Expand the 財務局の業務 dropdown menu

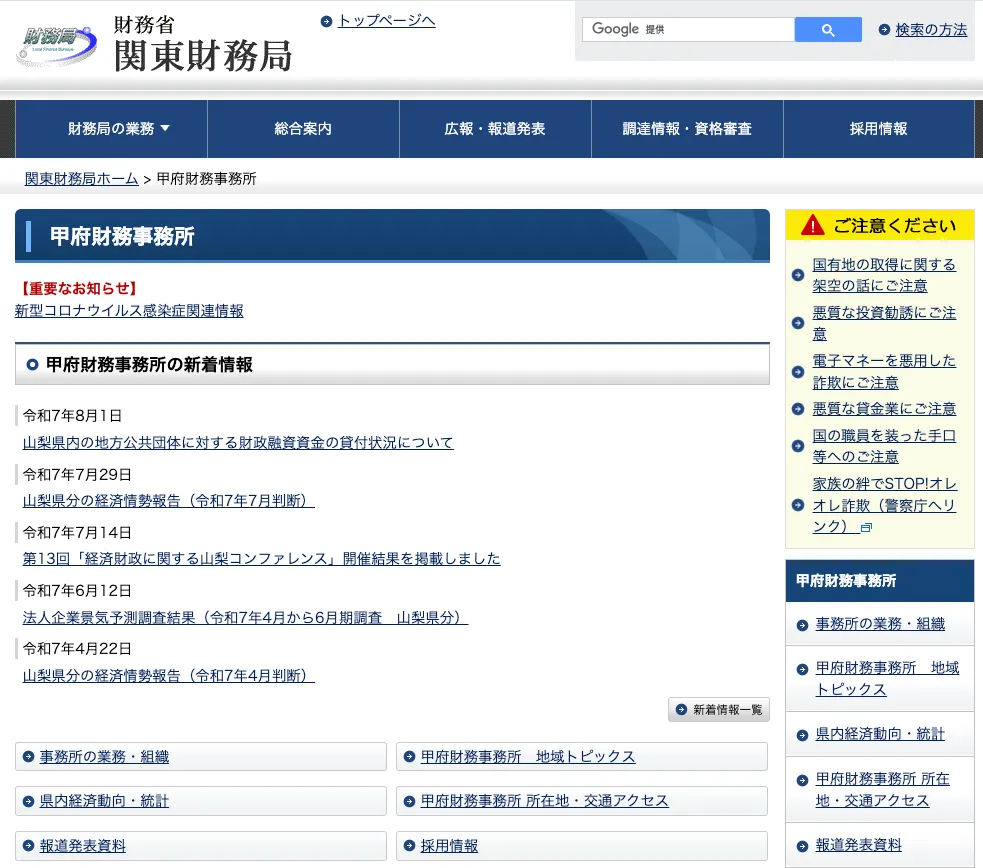118,129
